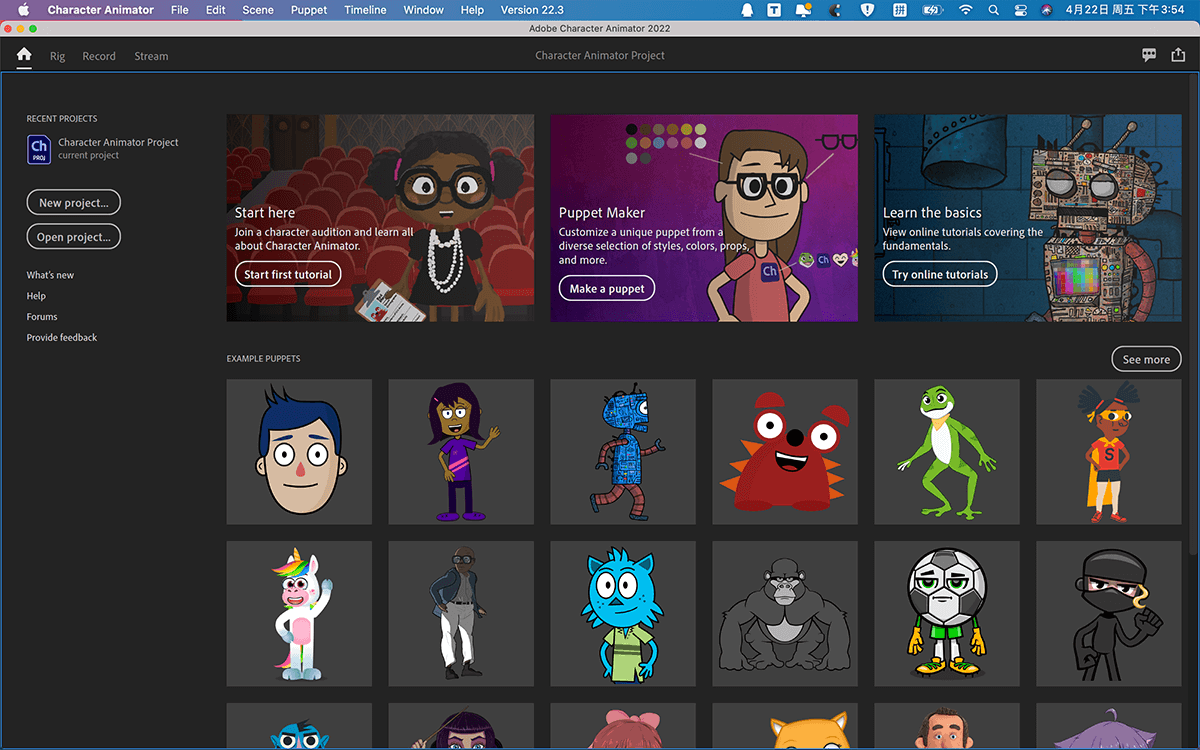Image resolution: width=1200 pixels, height=750 pixels.
Task: Open the Puppet menu
Action: (x=309, y=10)
